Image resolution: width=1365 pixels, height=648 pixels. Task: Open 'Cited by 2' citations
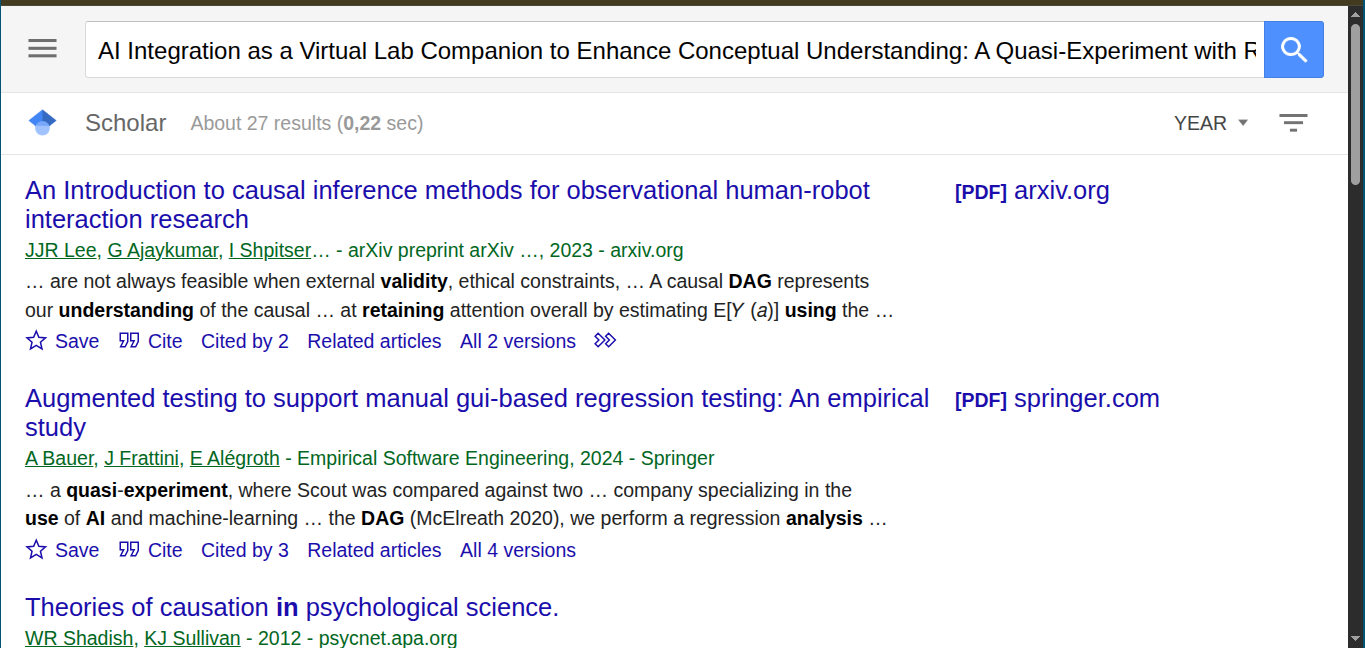[x=245, y=341]
